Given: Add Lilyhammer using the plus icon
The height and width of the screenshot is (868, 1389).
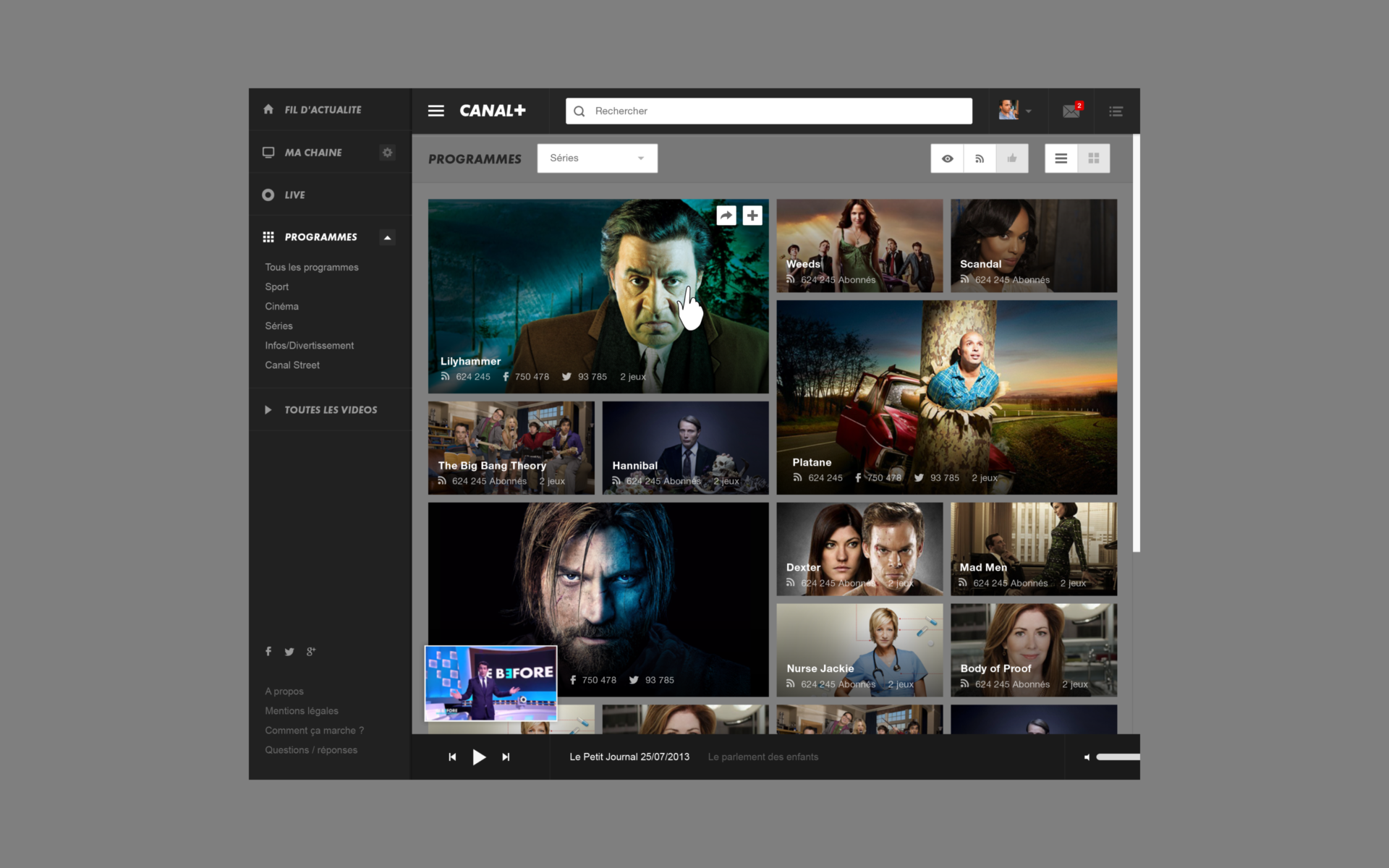Looking at the screenshot, I should click(x=752, y=215).
